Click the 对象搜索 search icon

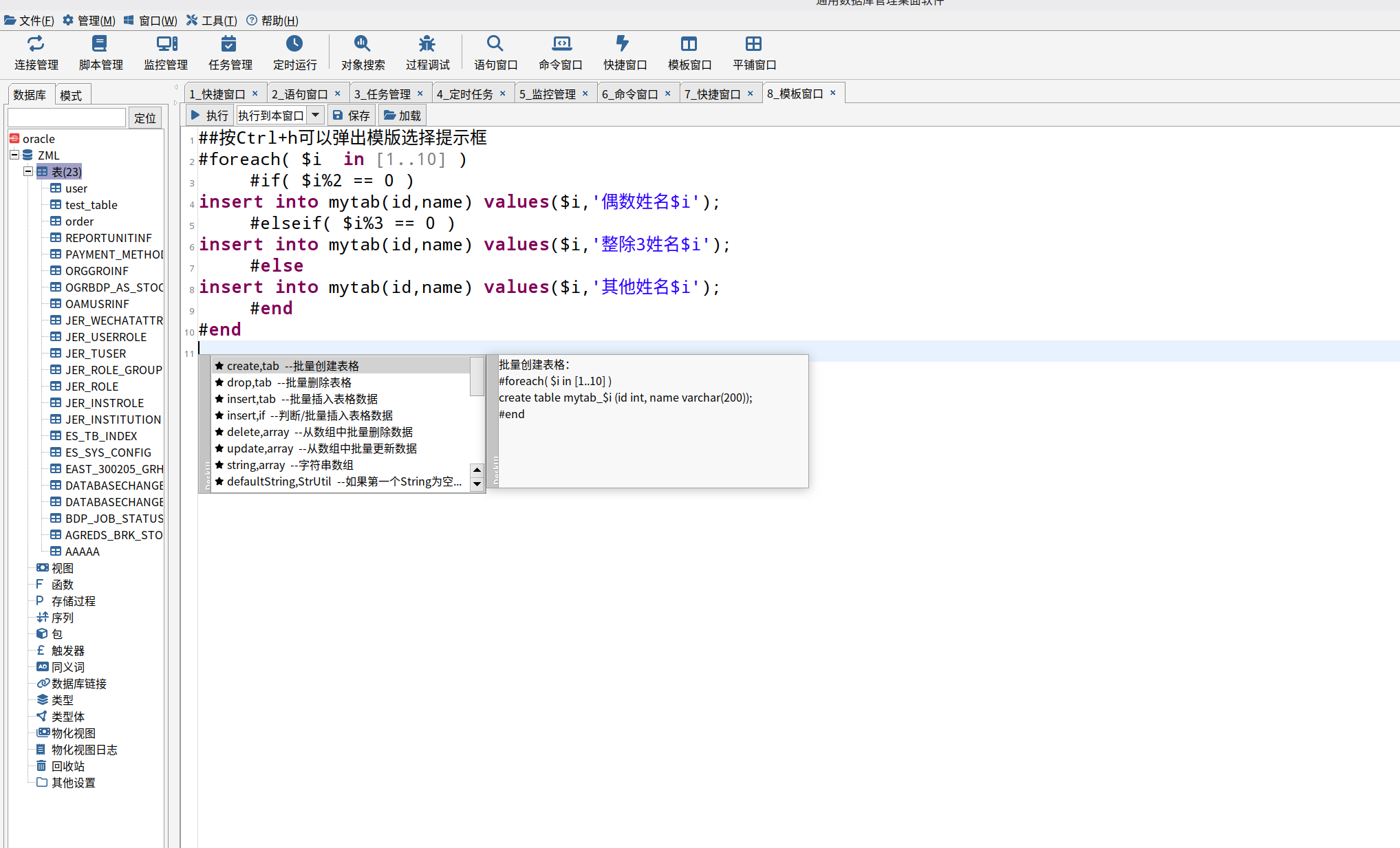click(363, 44)
